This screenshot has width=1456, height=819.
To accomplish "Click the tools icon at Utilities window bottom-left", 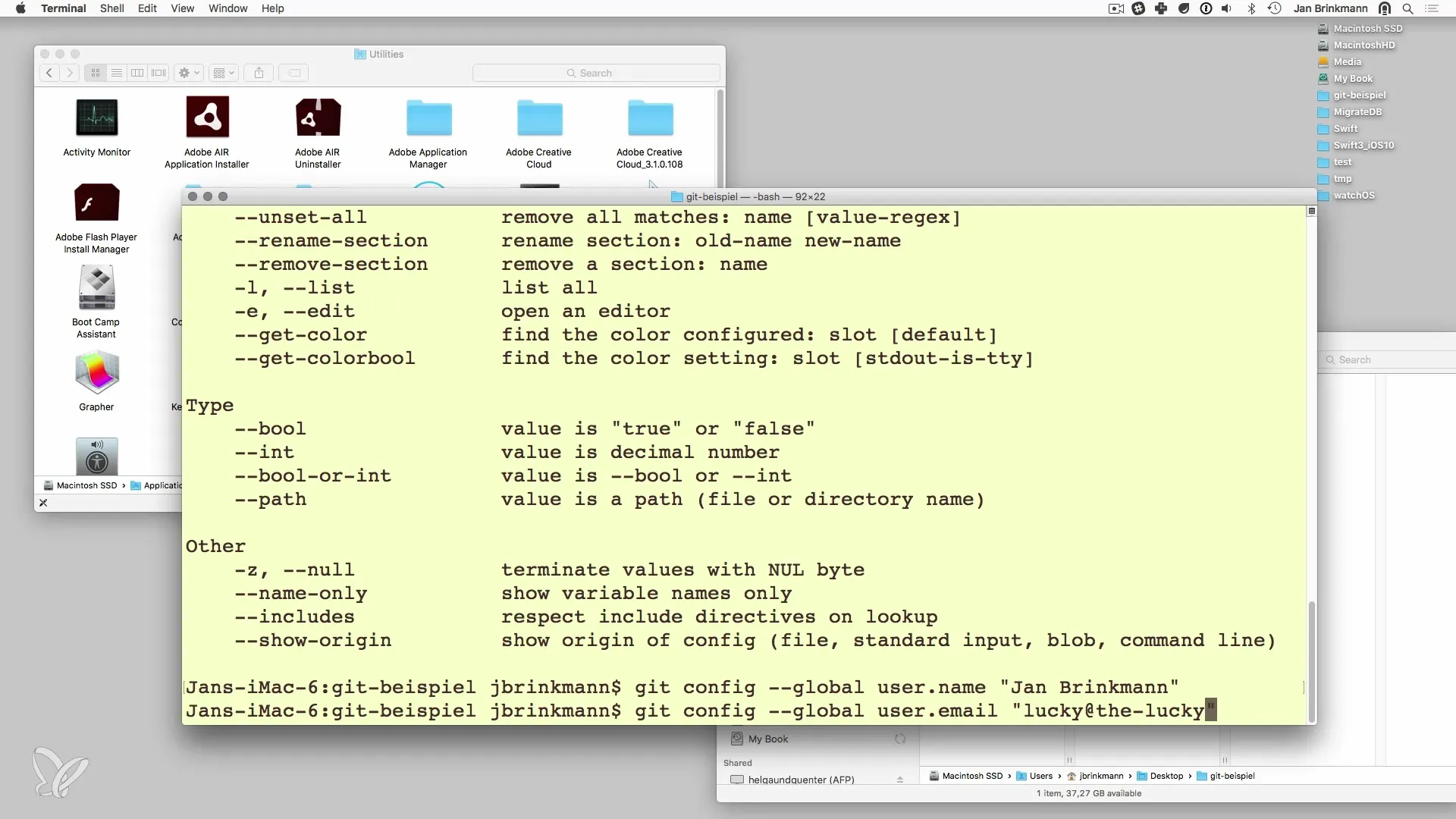I will coord(43,503).
